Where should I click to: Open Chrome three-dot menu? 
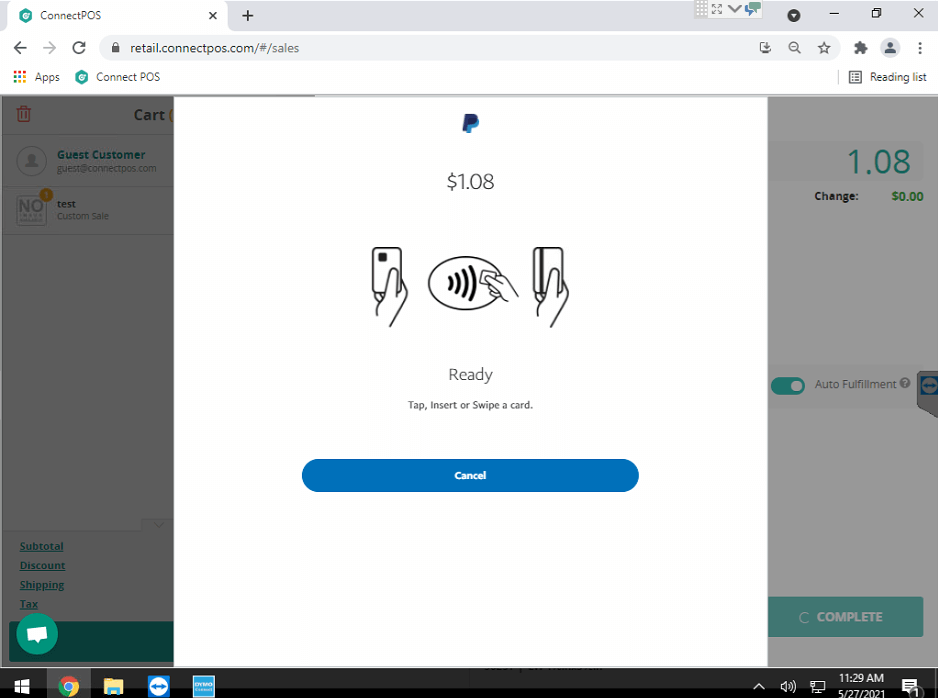pyautogui.click(x=920, y=48)
